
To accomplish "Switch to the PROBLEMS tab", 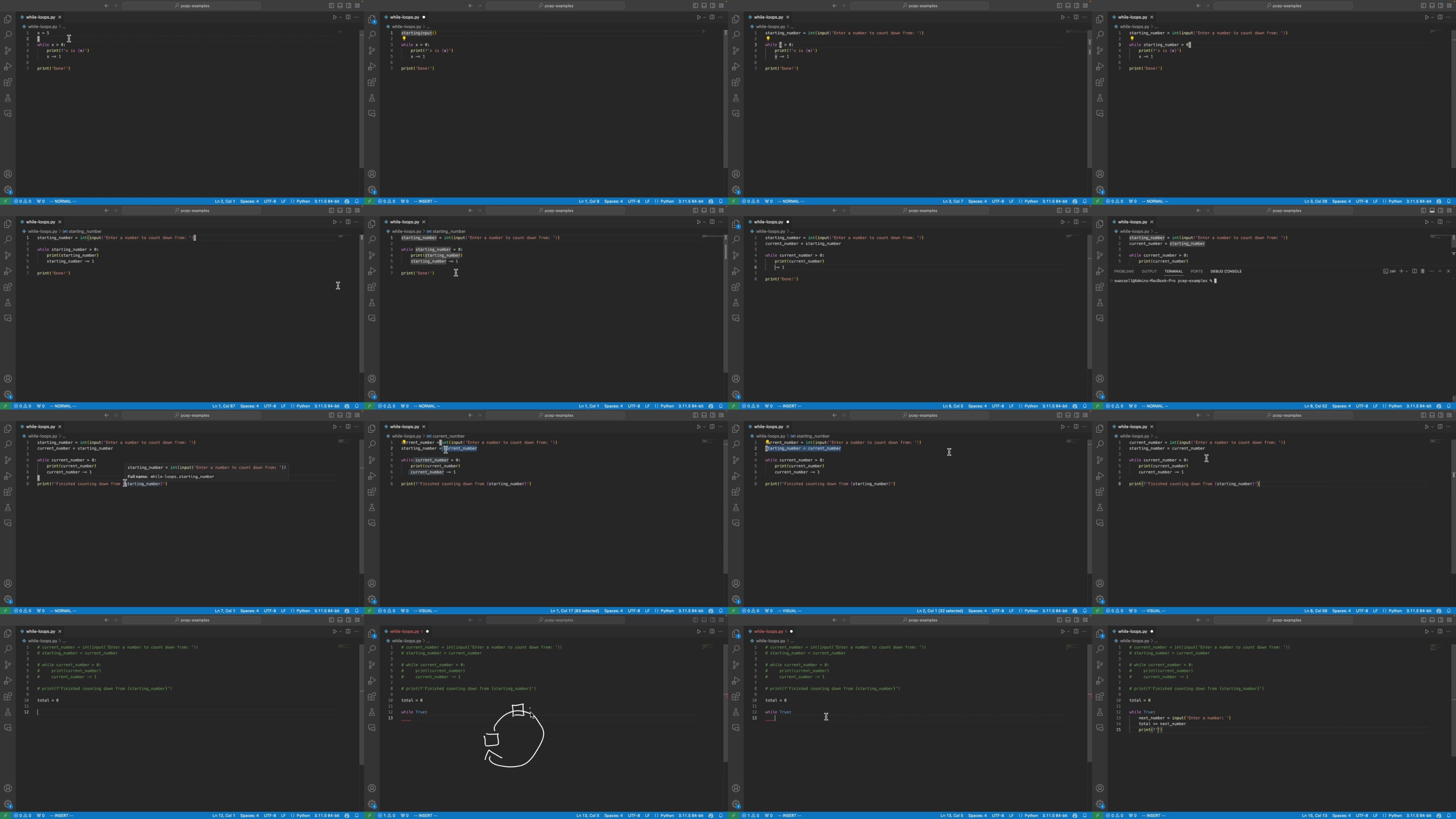I will click(1124, 271).
